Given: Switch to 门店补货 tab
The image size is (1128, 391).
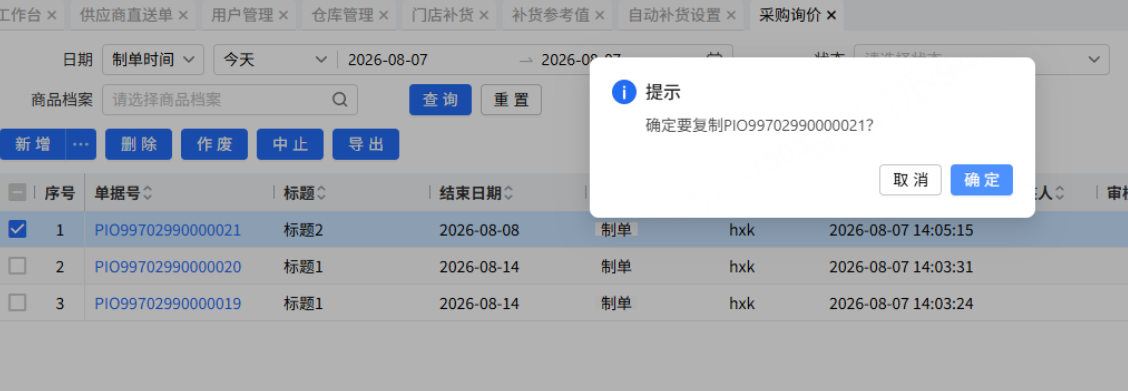Looking at the screenshot, I should [442, 15].
